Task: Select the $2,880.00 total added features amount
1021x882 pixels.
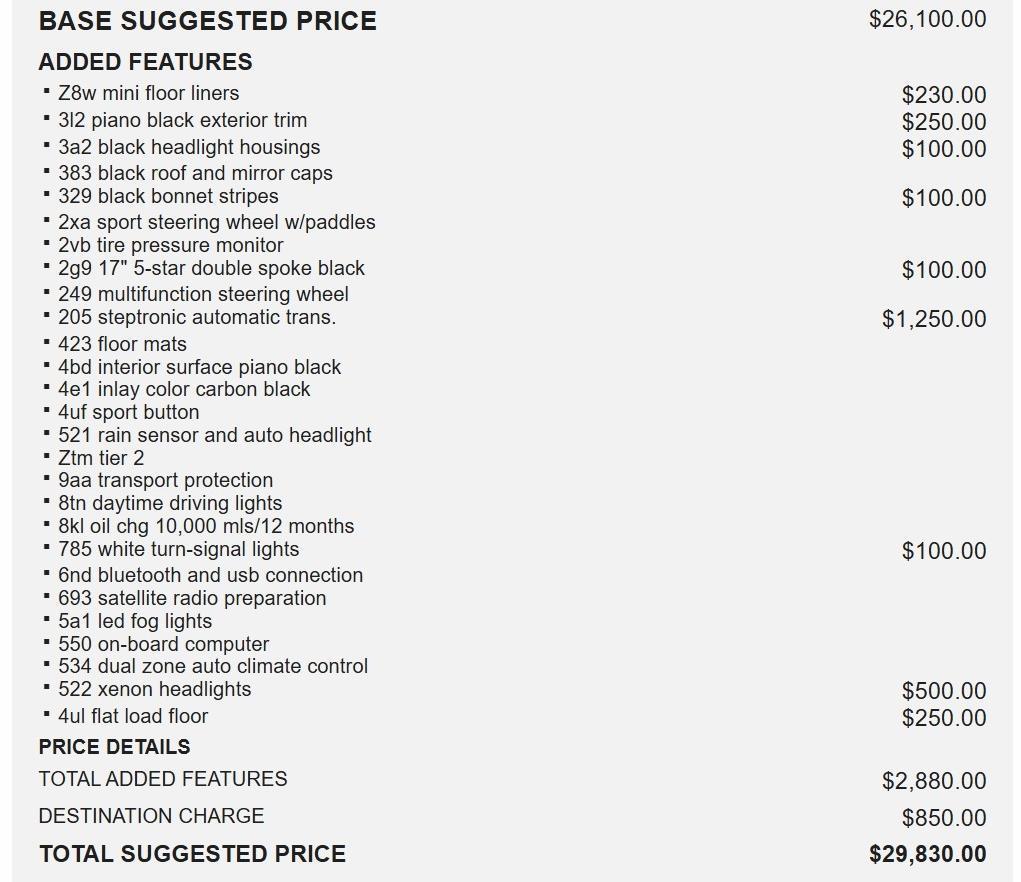Action: (x=933, y=781)
